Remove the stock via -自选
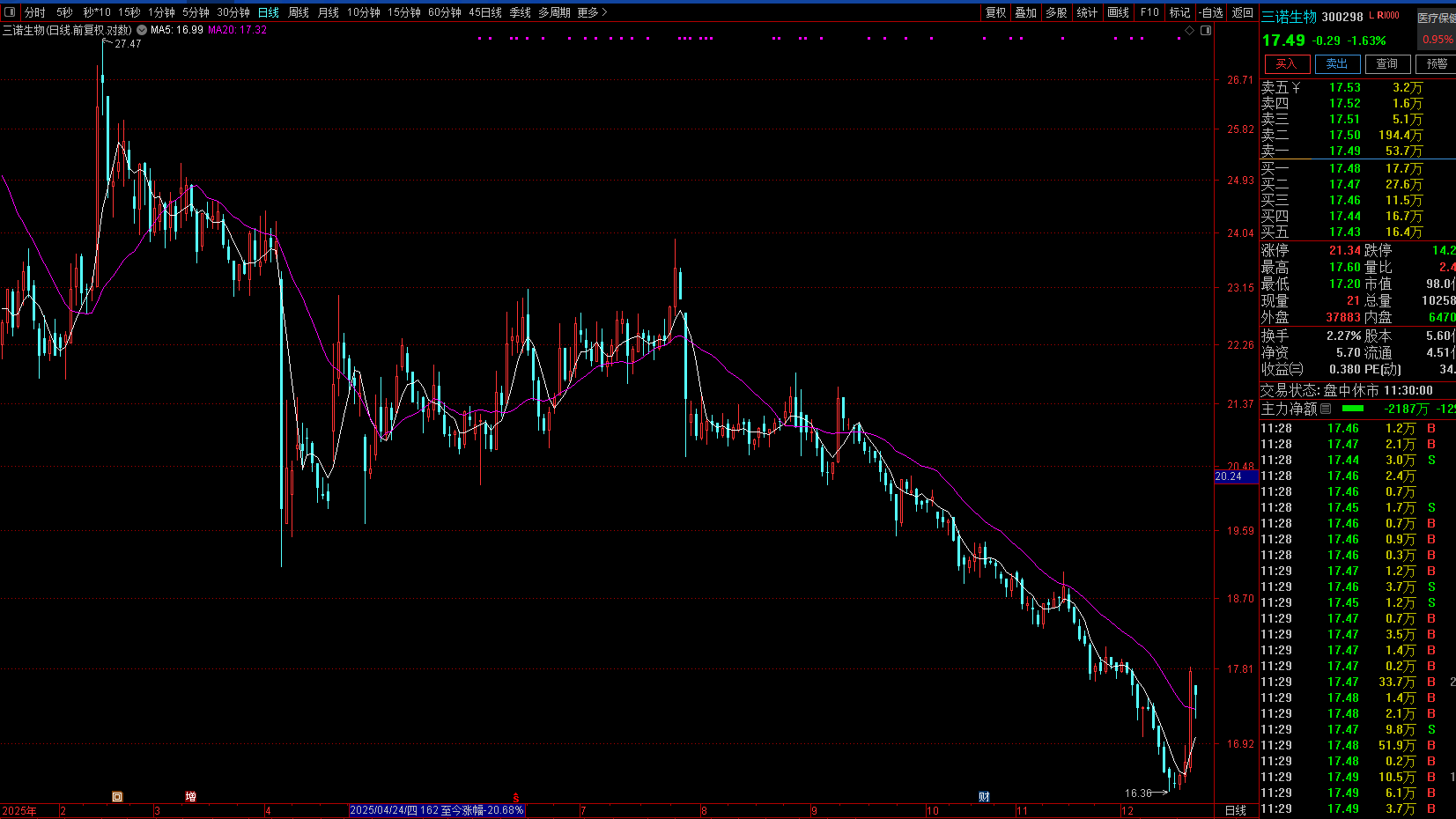The image size is (1456, 819). (1211, 12)
